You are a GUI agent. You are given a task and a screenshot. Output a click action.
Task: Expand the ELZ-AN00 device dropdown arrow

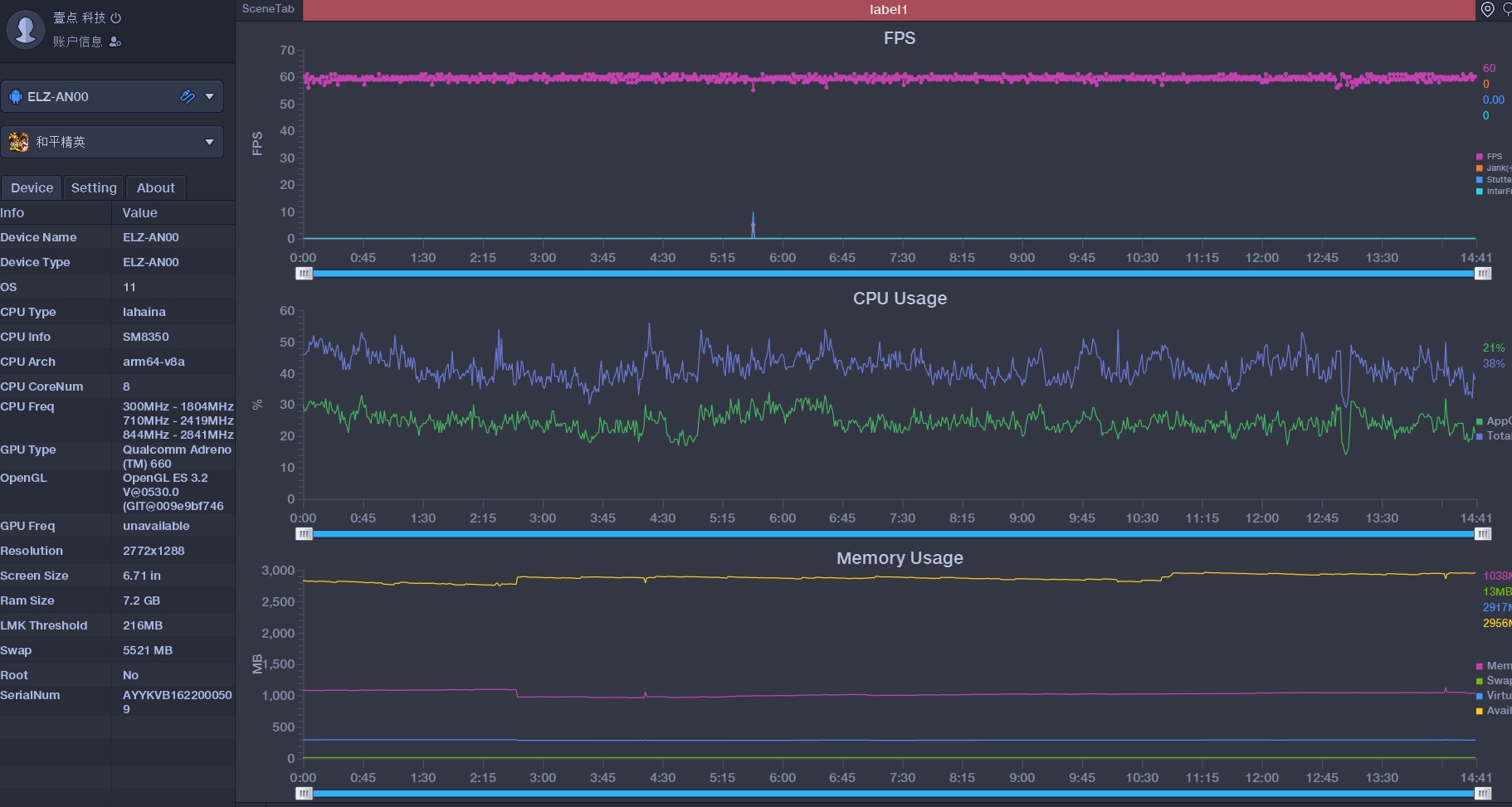pos(210,96)
